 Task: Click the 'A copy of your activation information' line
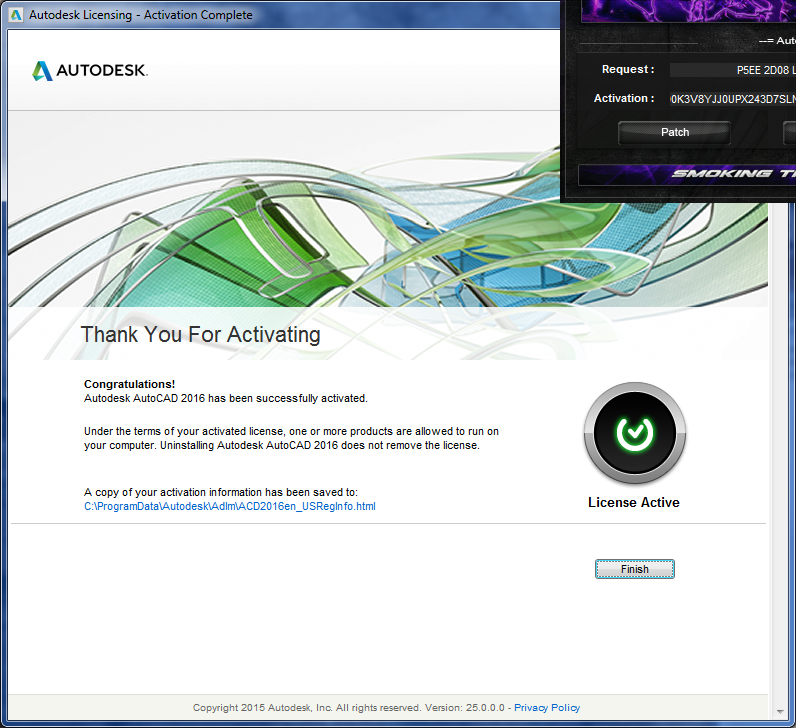[x=221, y=492]
